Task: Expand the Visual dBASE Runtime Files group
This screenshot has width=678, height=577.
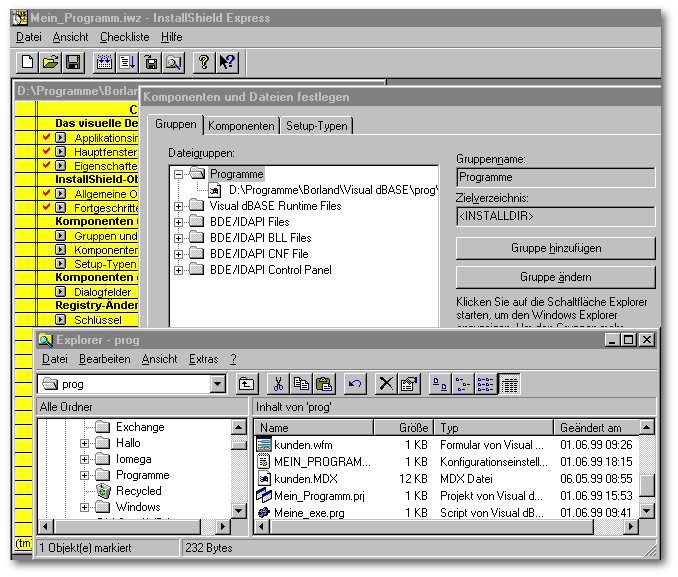Action: (x=180, y=206)
